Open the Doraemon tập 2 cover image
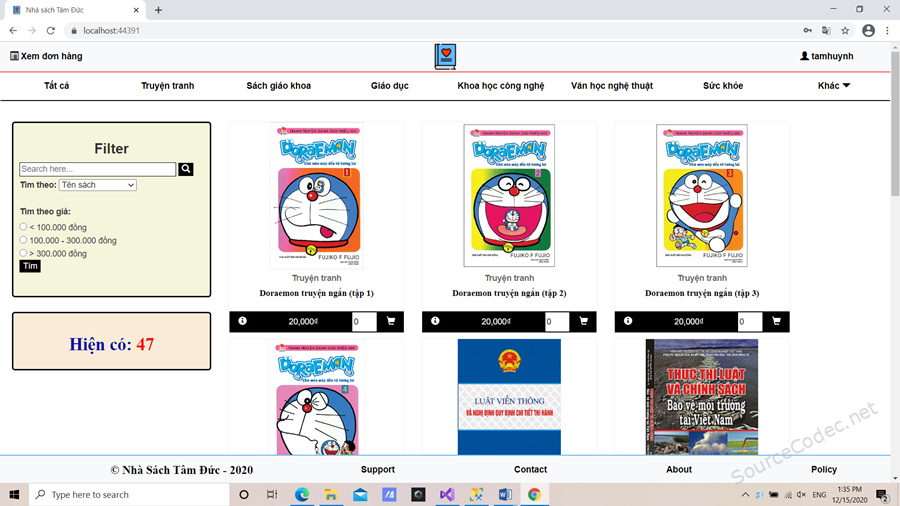Screen dimensions: 900x506 (509, 195)
